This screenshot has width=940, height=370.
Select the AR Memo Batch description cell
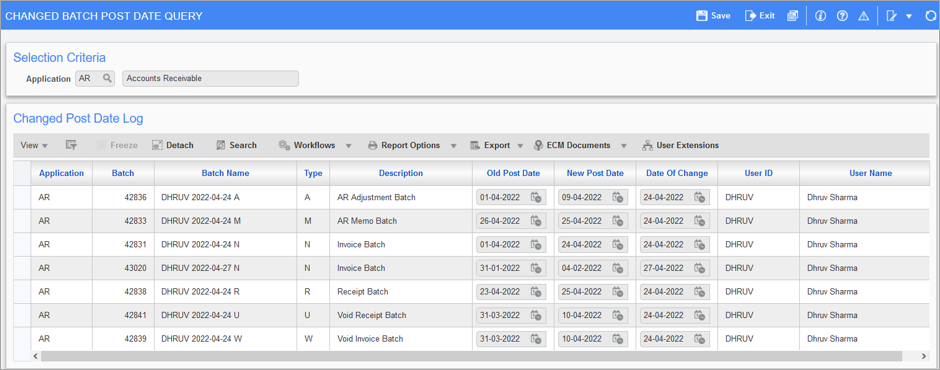click(x=400, y=221)
